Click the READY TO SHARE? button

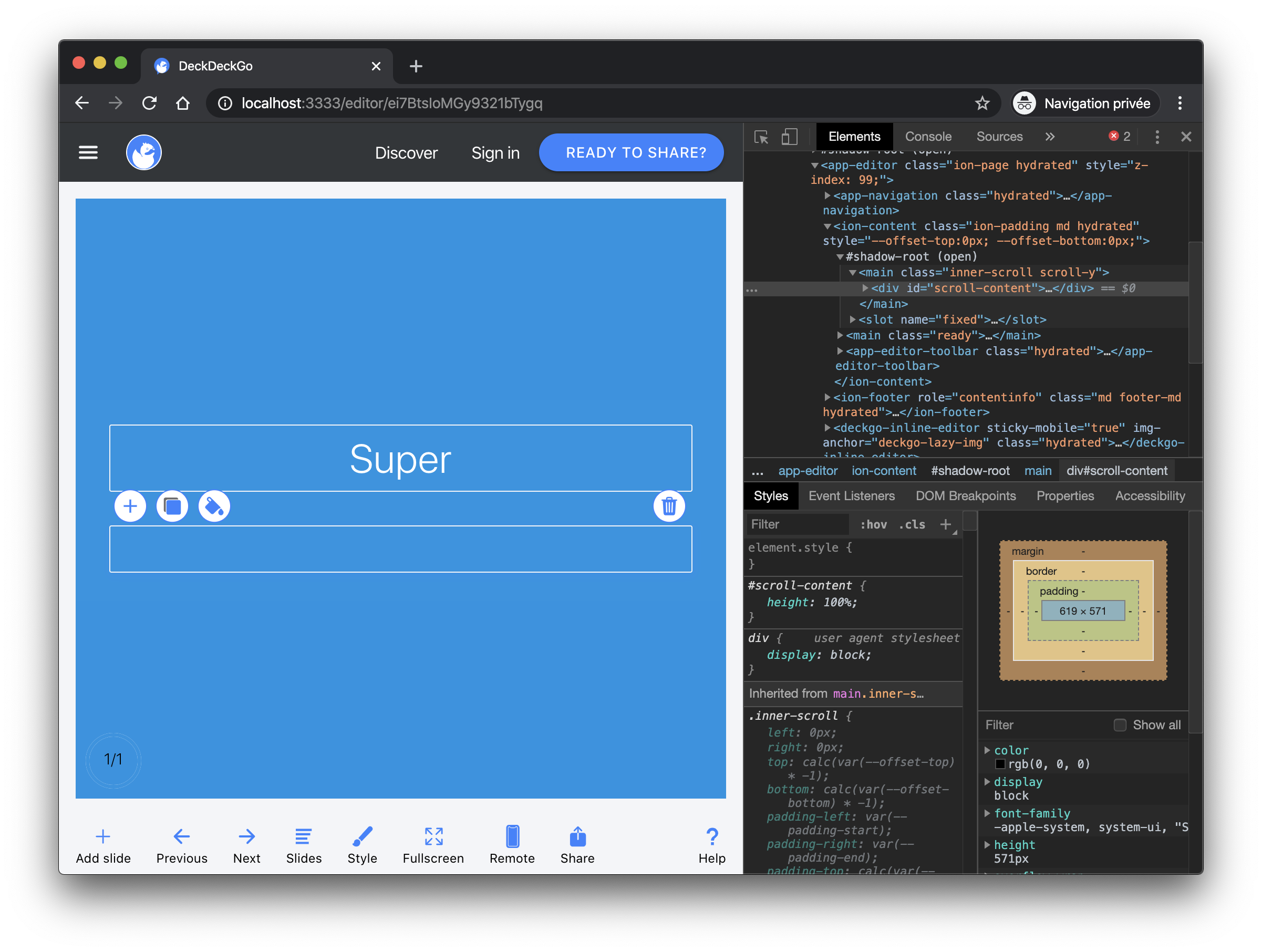click(x=631, y=152)
